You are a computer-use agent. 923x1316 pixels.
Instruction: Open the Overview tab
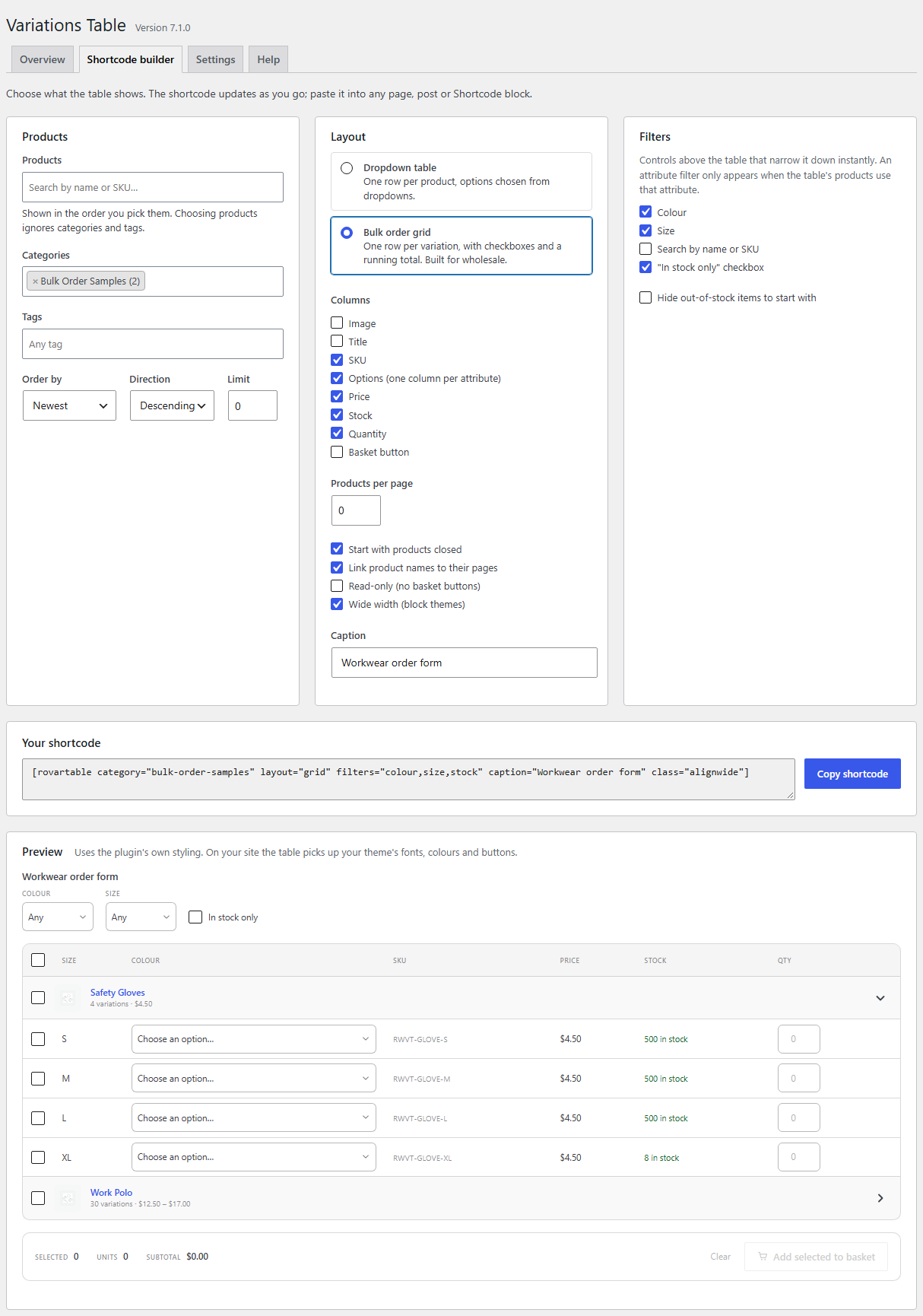click(x=43, y=59)
